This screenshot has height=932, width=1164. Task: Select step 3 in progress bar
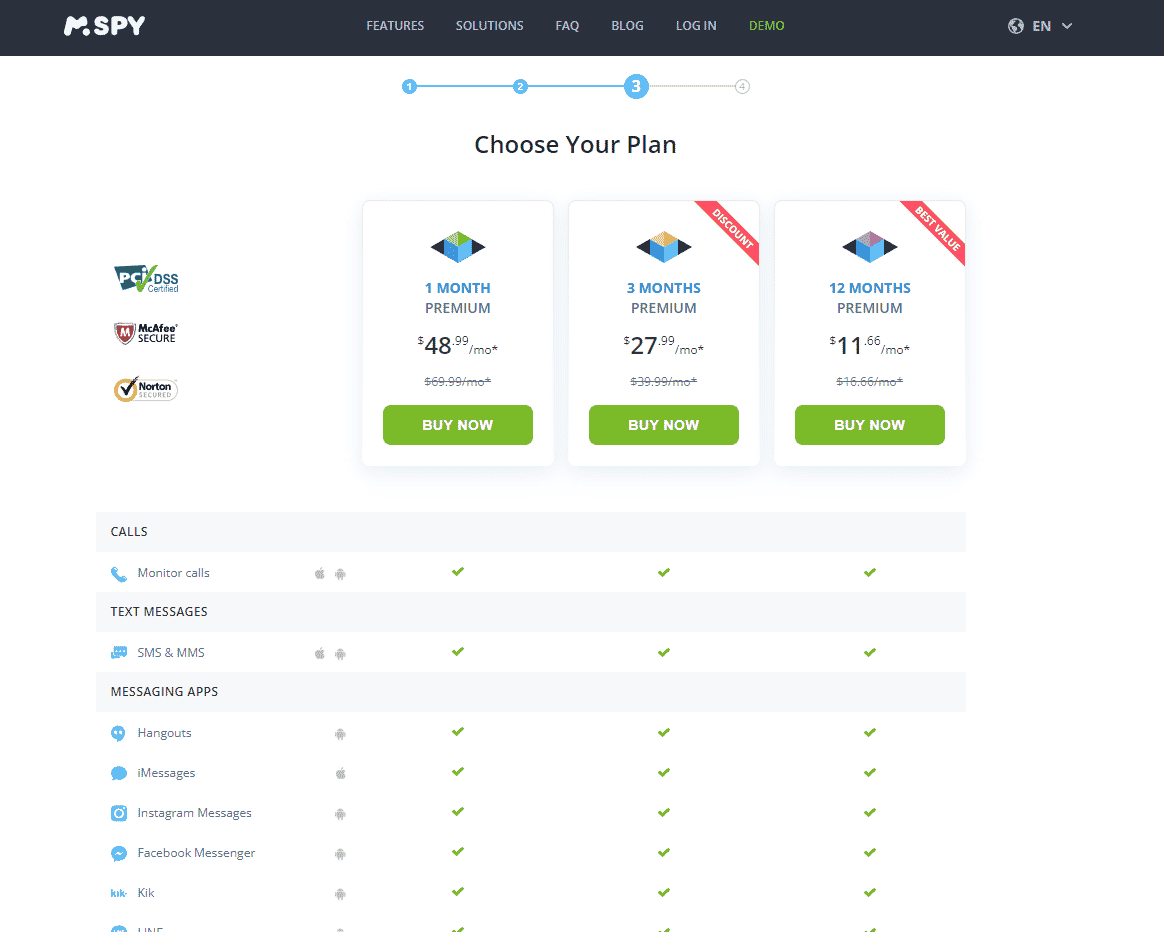pyautogui.click(x=636, y=86)
